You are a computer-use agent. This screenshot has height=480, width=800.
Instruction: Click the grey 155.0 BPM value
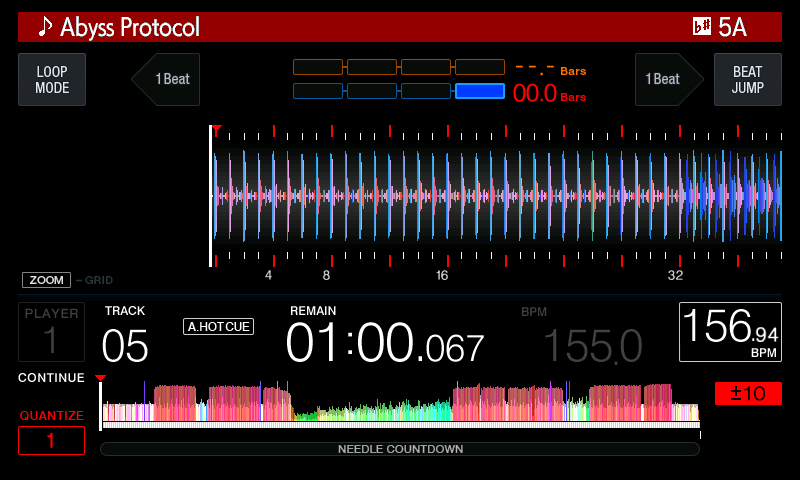pos(592,346)
